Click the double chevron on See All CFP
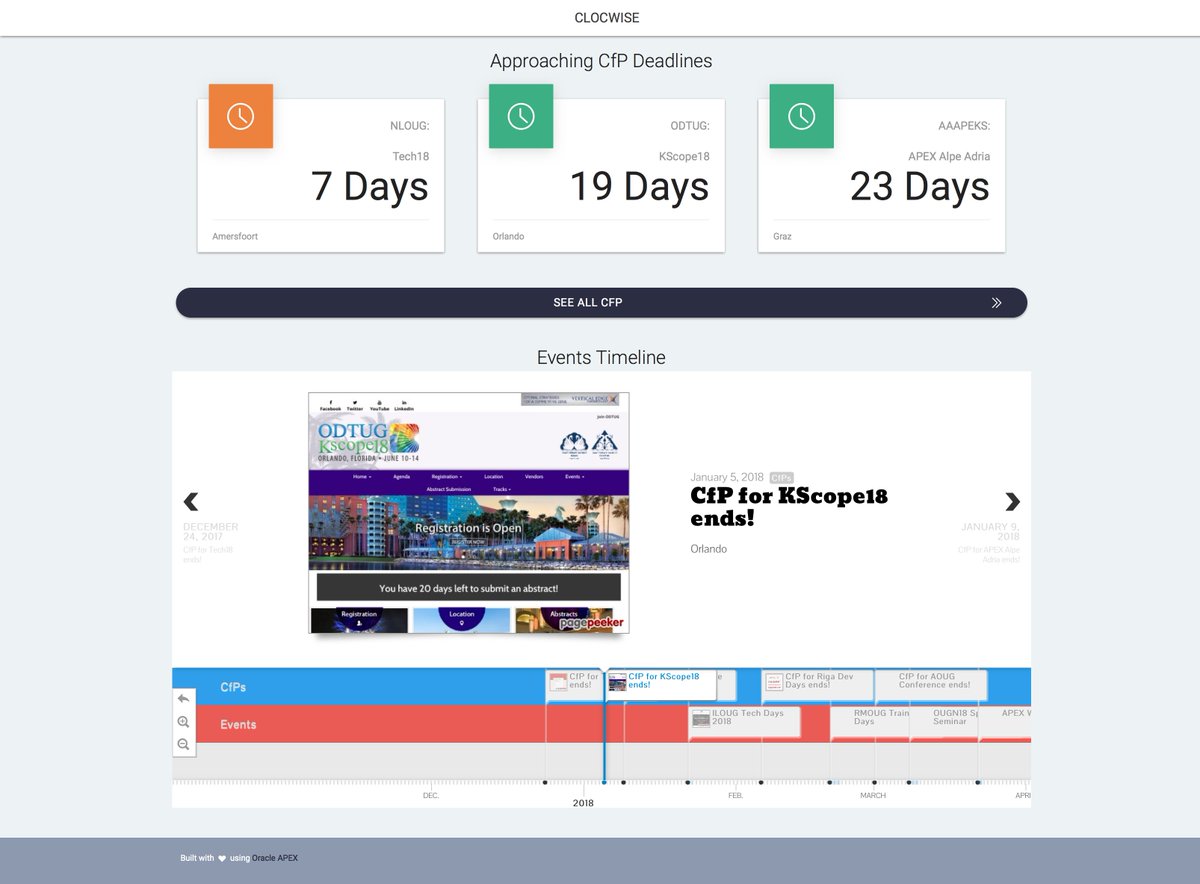Screen dimensions: 1200x884 (x=996, y=303)
